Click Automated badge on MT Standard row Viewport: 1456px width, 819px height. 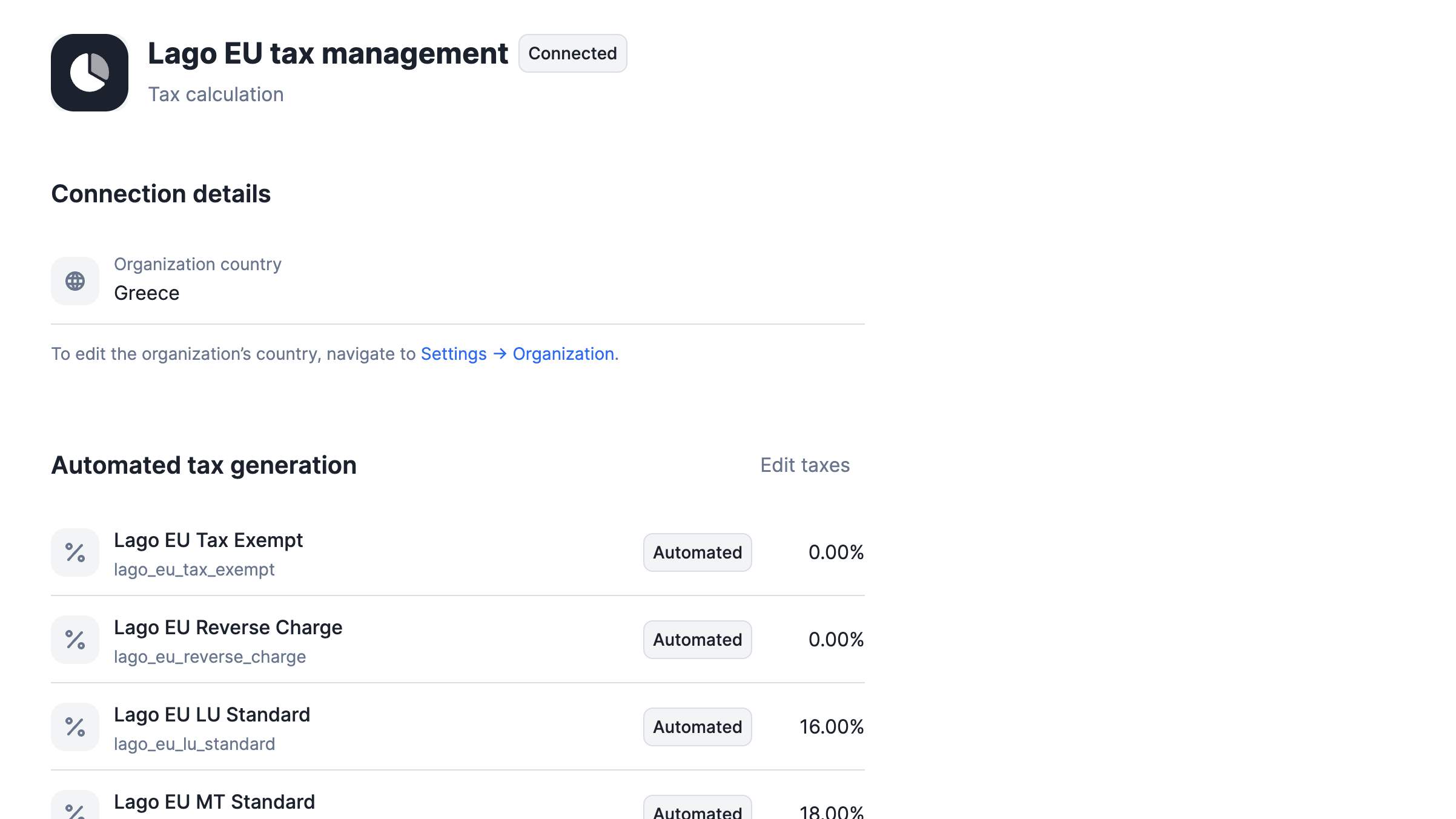(x=697, y=811)
